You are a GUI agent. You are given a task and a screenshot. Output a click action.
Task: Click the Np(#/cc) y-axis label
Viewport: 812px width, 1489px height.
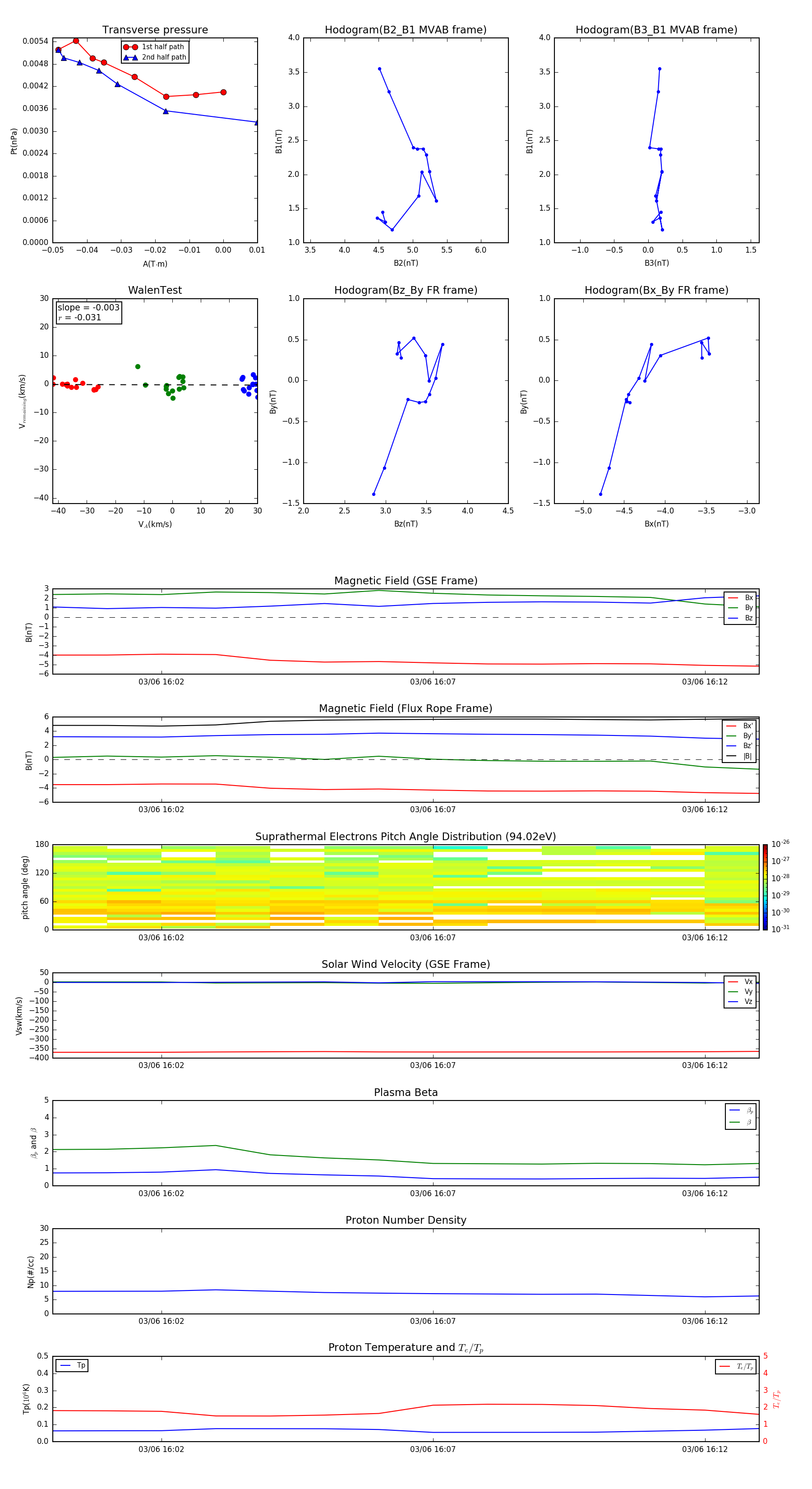coord(31,1272)
